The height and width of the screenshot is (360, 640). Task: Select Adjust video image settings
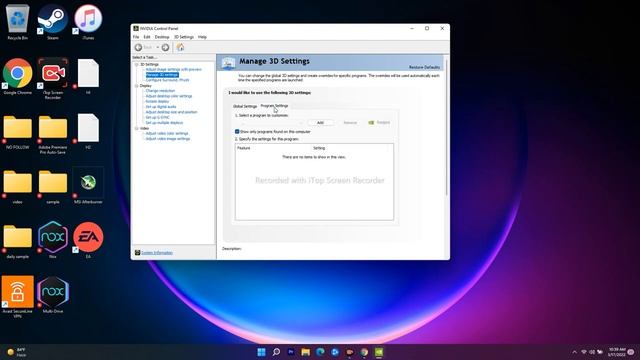[168, 138]
